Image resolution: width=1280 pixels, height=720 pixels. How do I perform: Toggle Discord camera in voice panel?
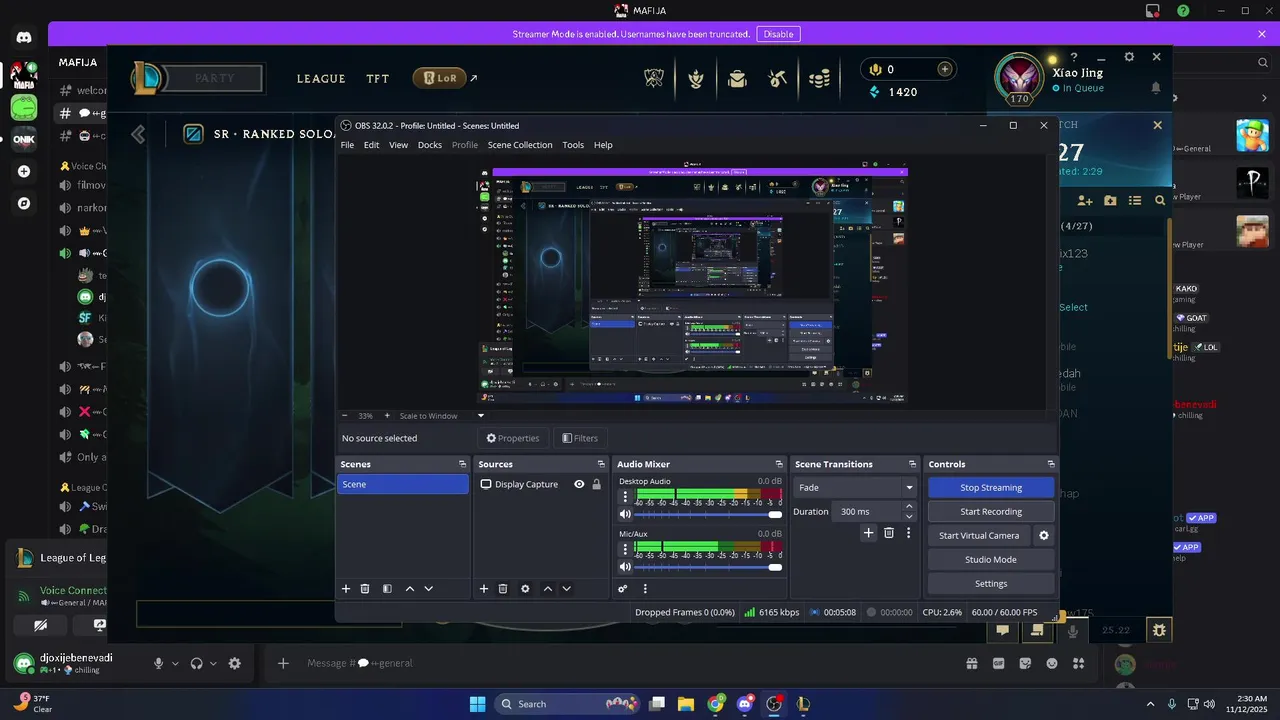tap(40, 625)
